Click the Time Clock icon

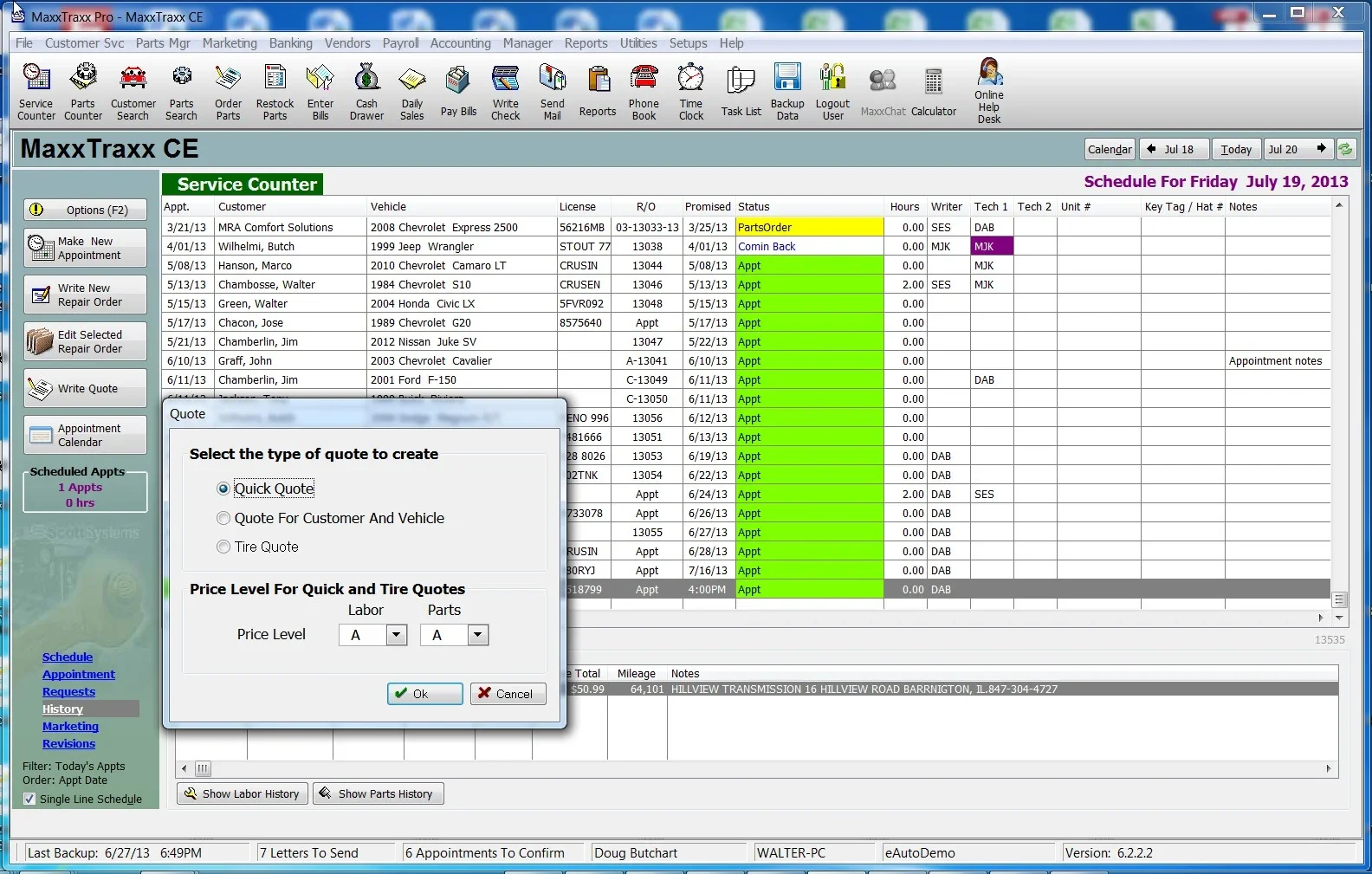click(x=690, y=91)
